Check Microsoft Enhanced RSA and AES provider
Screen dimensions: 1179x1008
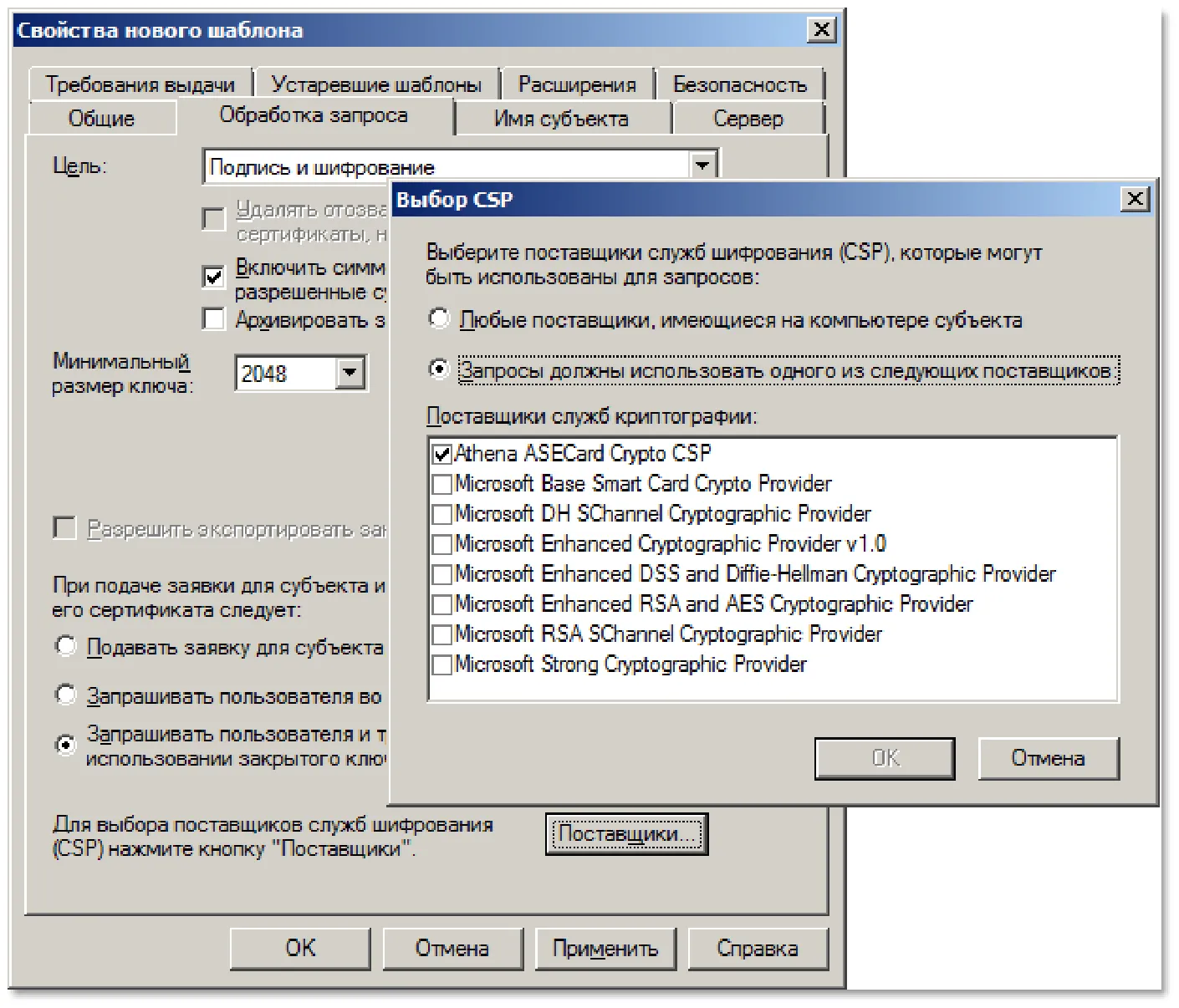[x=441, y=604]
